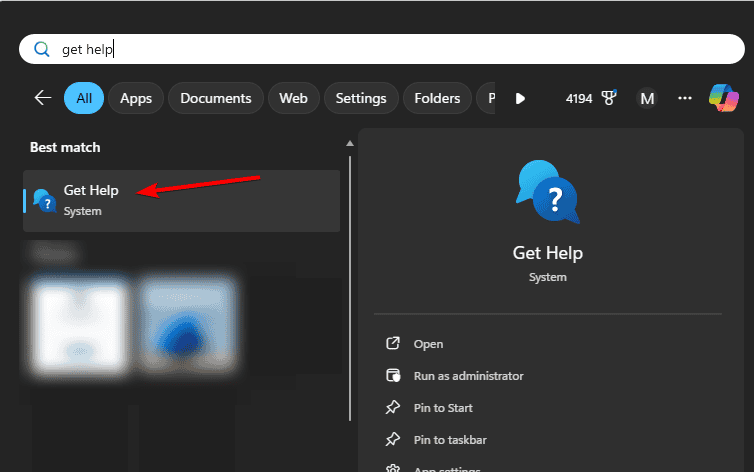The width and height of the screenshot is (754, 472).
Task: Open the blurred white thumbnail
Action: pyautogui.click(x=79, y=325)
